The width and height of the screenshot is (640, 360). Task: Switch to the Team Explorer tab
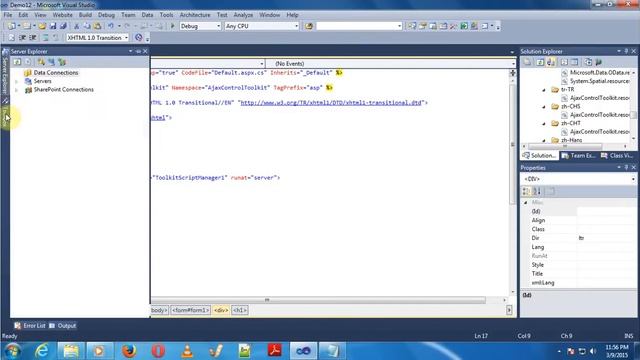pyautogui.click(x=578, y=156)
